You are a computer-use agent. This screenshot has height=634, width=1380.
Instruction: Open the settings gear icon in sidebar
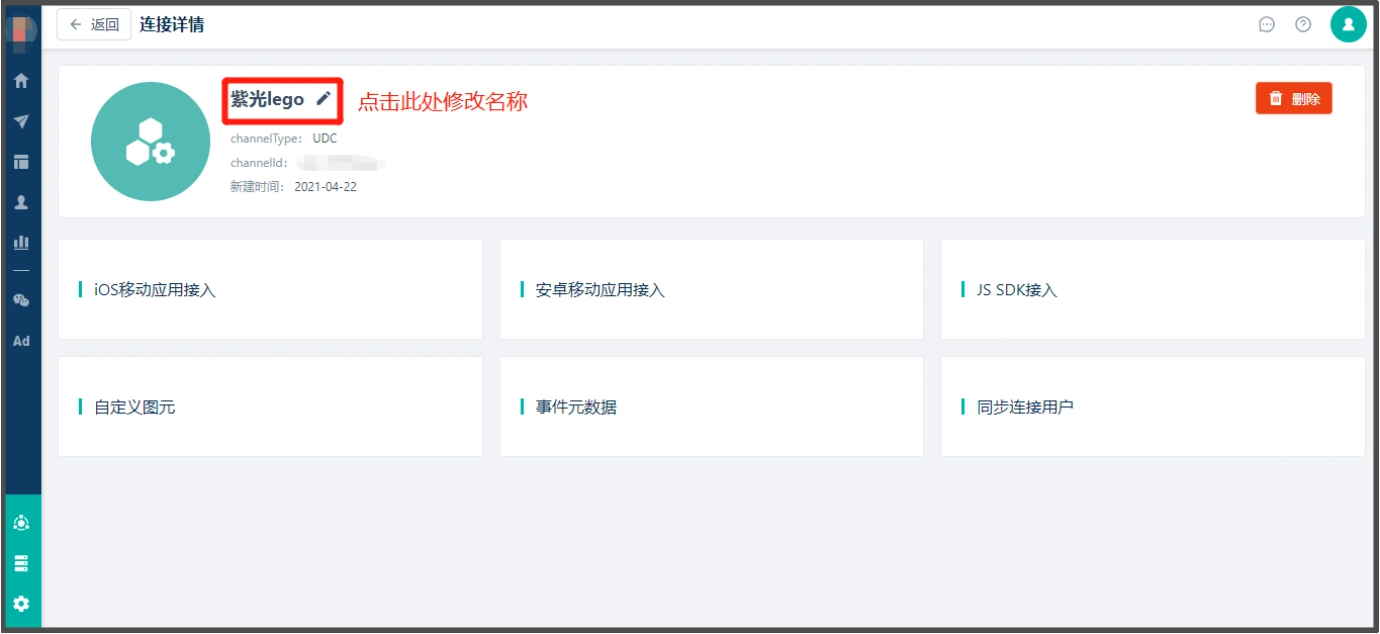(x=21, y=604)
